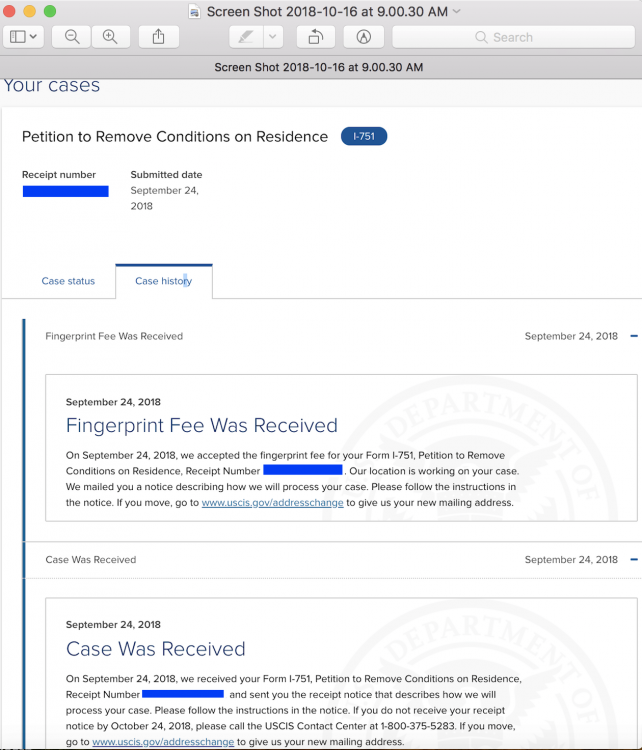
Task: Click the Case Was Received large heading
Action: click(155, 649)
